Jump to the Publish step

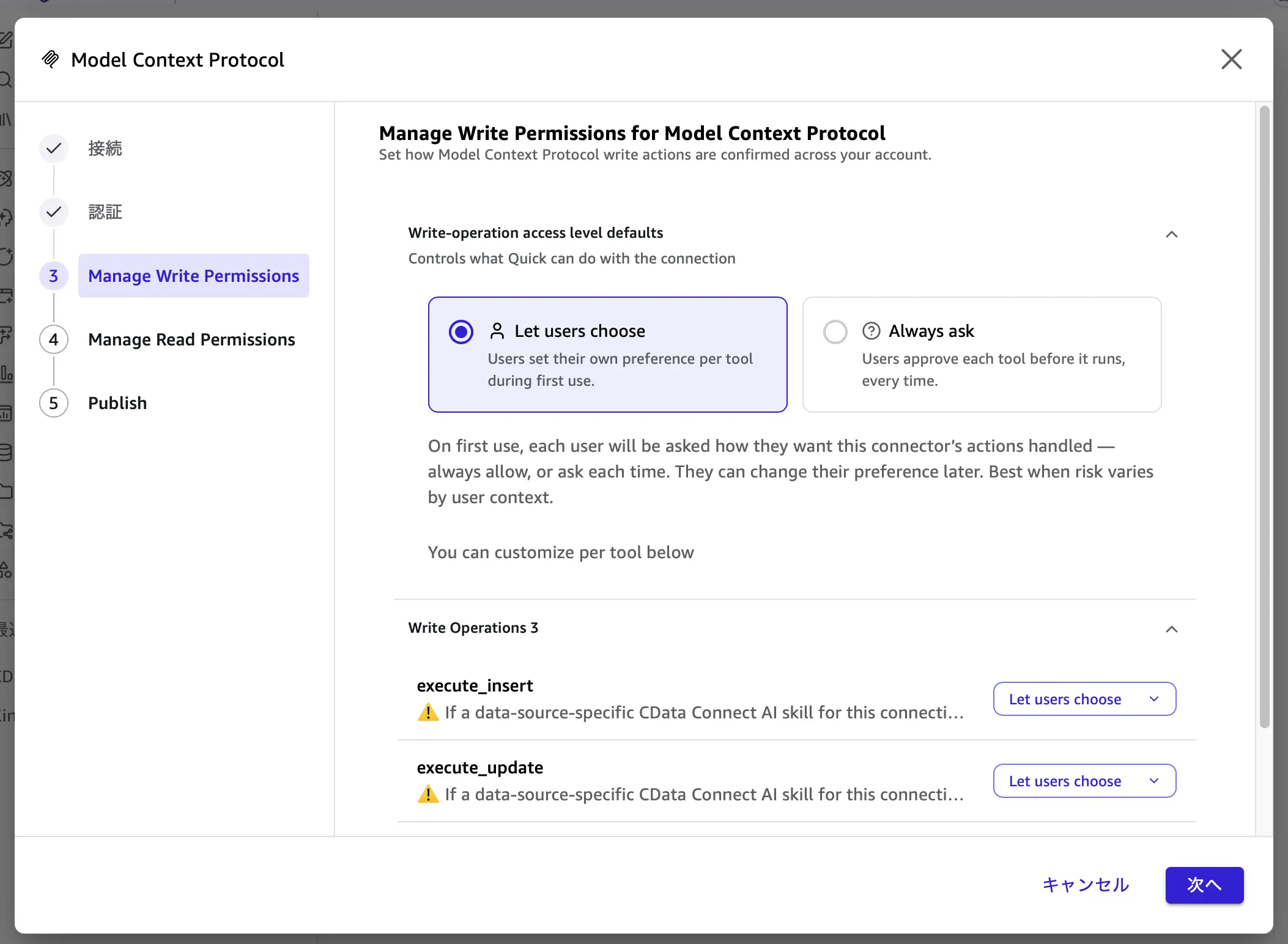point(117,403)
